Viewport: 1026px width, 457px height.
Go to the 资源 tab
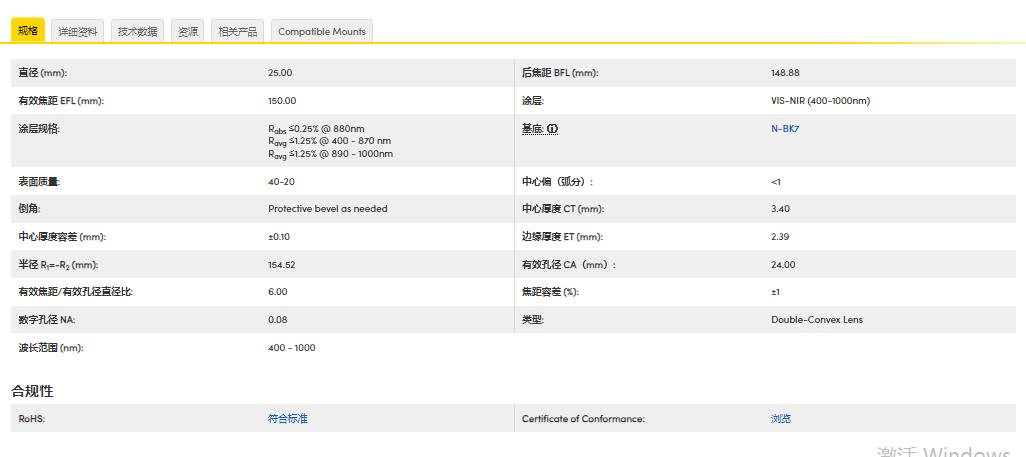188,31
